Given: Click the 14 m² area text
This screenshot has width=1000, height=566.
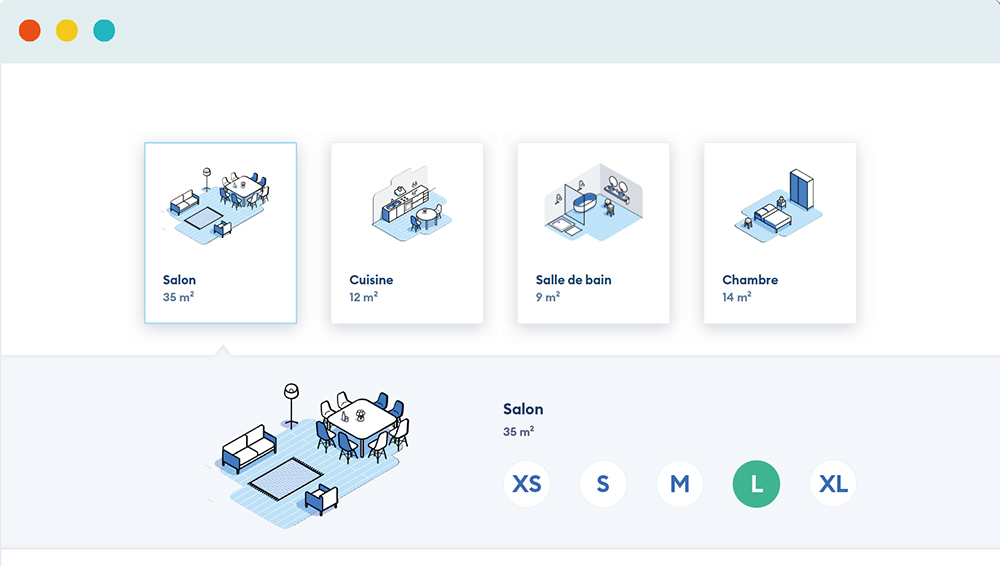Looking at the screenshot, I should (736, 297).
